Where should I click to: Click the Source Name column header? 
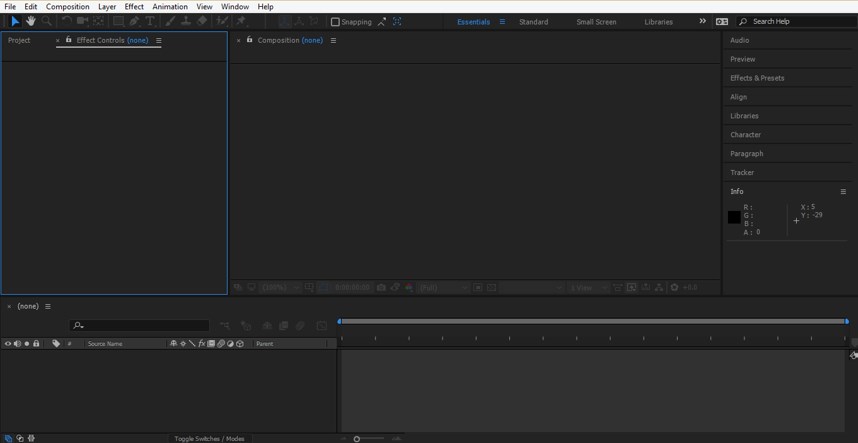coord(105,344)
